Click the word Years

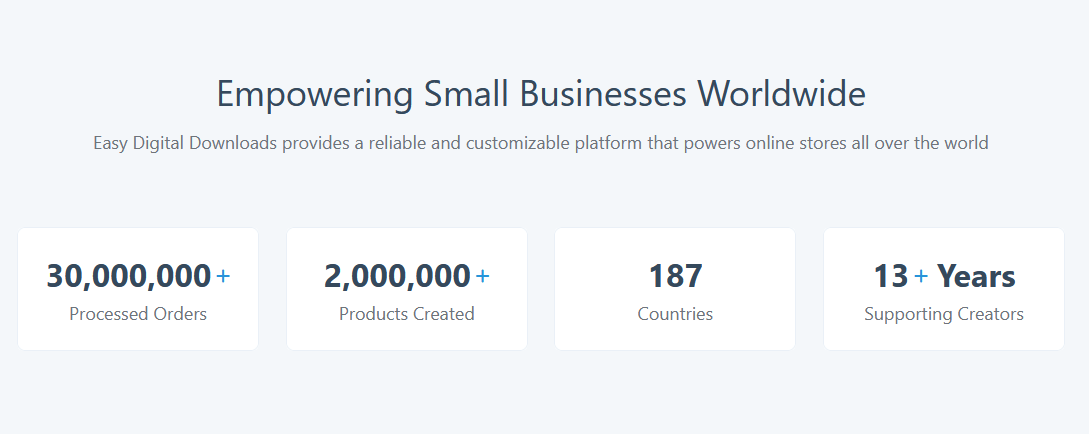point(976,276)
